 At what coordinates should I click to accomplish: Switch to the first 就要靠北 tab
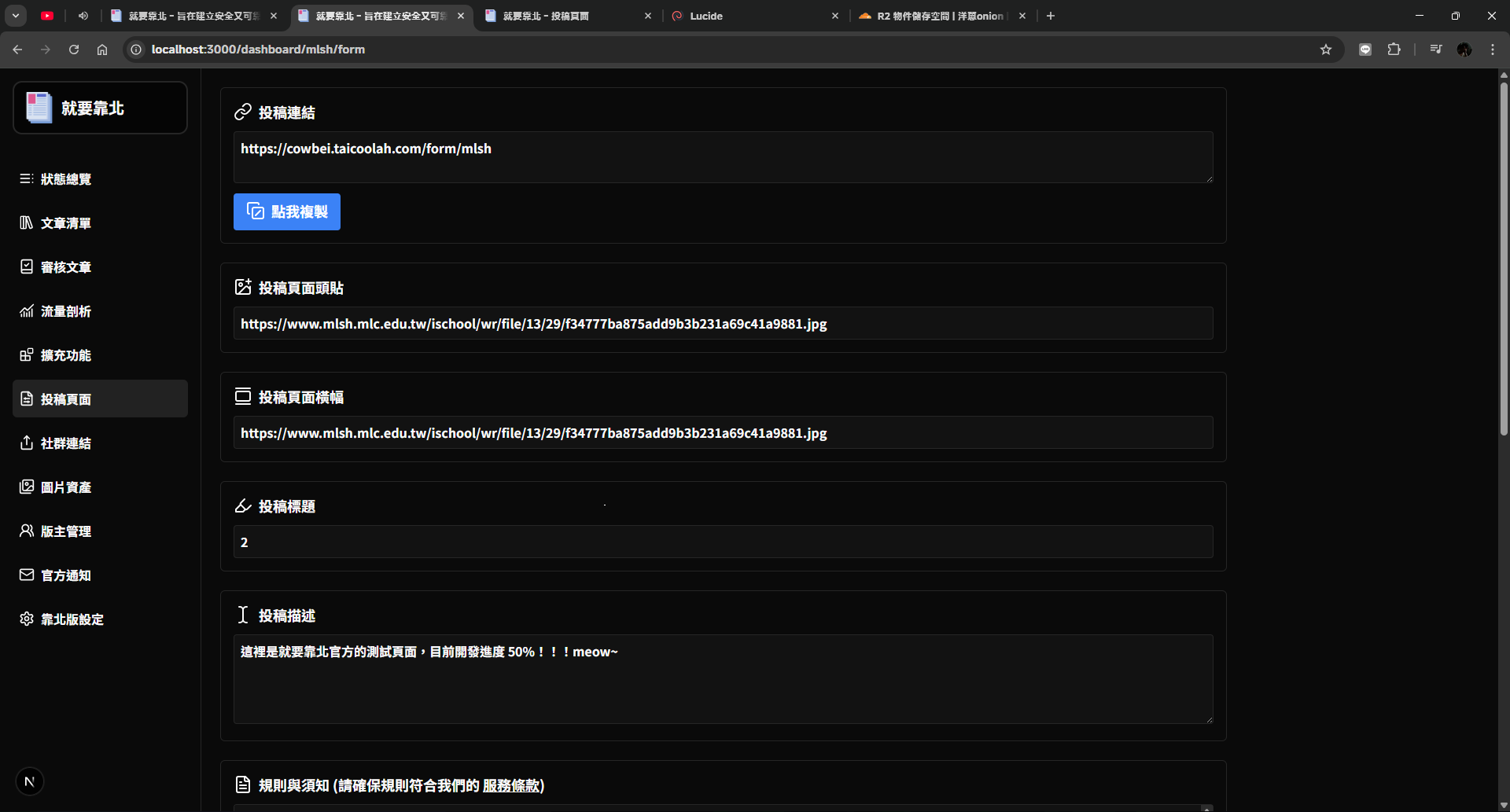pos(192,16)
